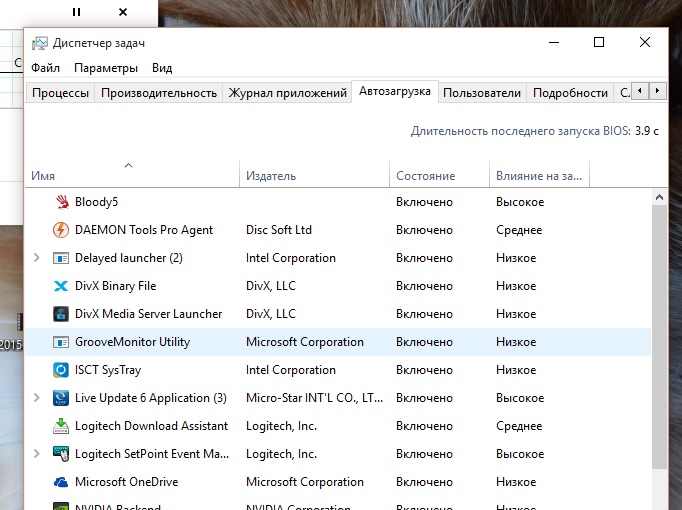Click the Task Manager title bar icon

coord(40,43)
